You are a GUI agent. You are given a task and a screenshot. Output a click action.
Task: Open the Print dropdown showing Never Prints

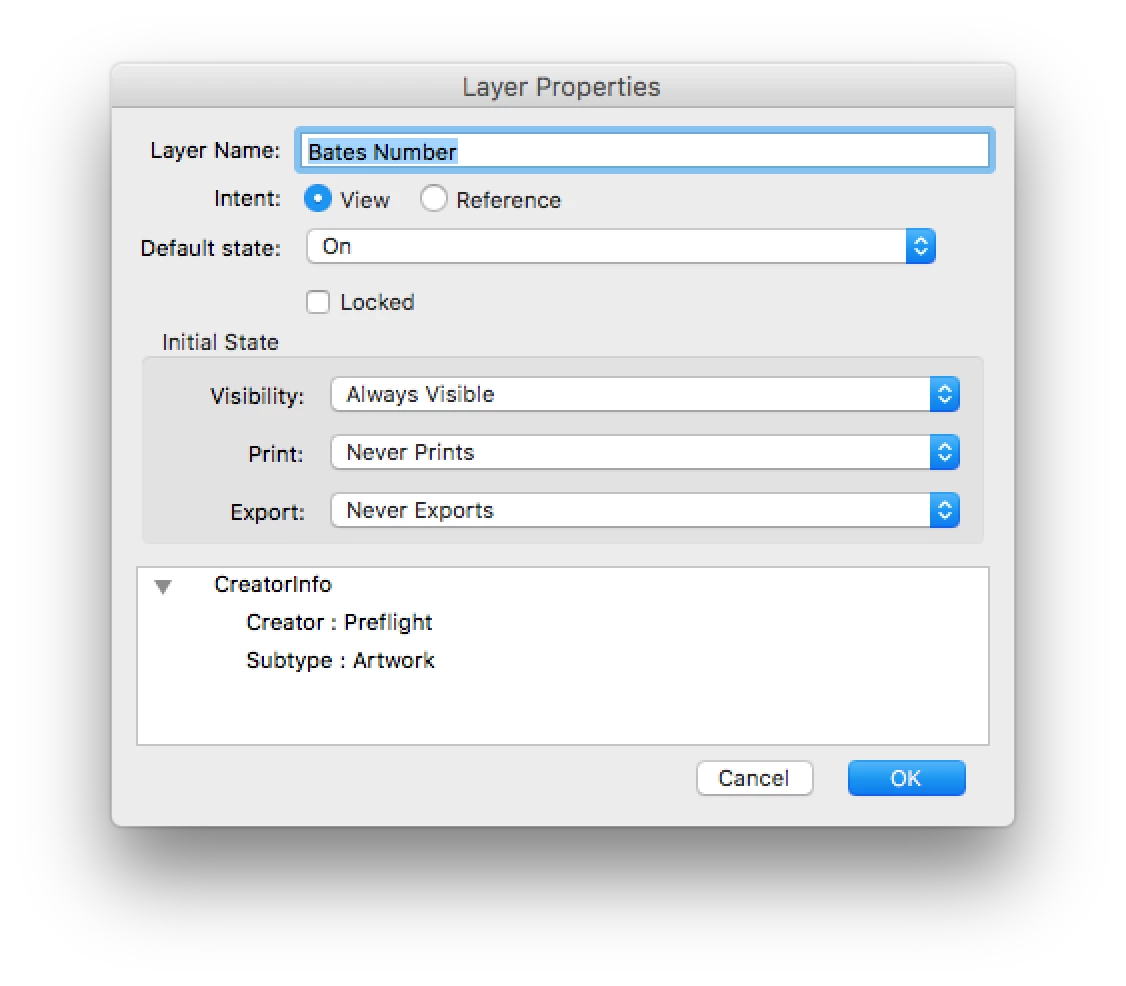645,453
